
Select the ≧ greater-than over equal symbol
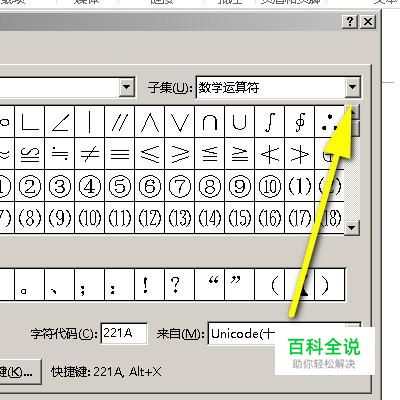240,154
